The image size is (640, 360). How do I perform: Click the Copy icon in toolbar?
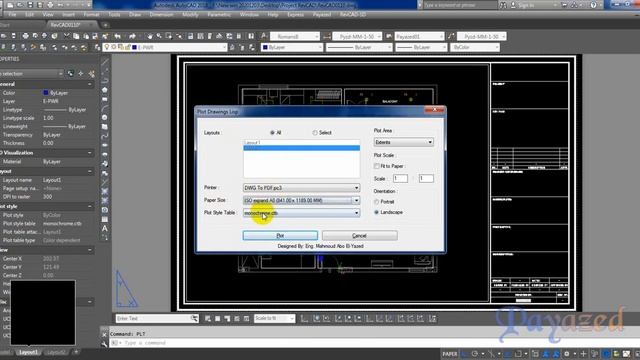(76, 36)
